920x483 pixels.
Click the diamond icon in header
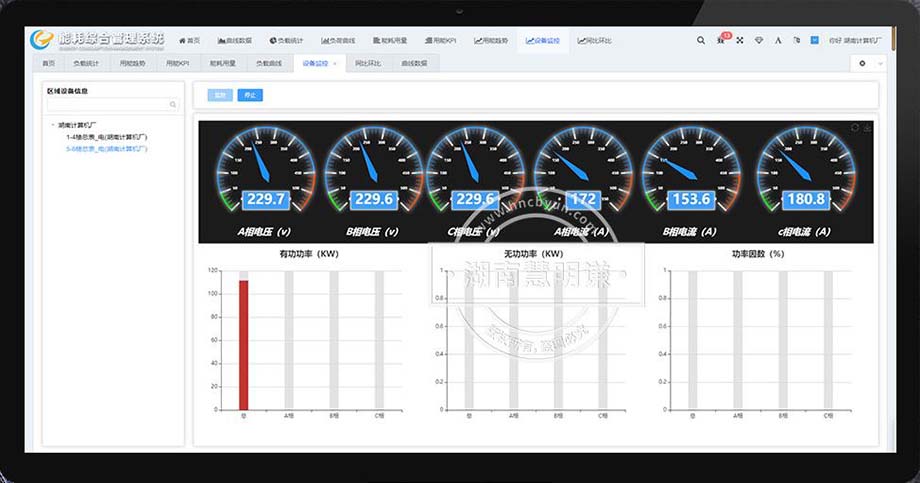pos(759,40)
